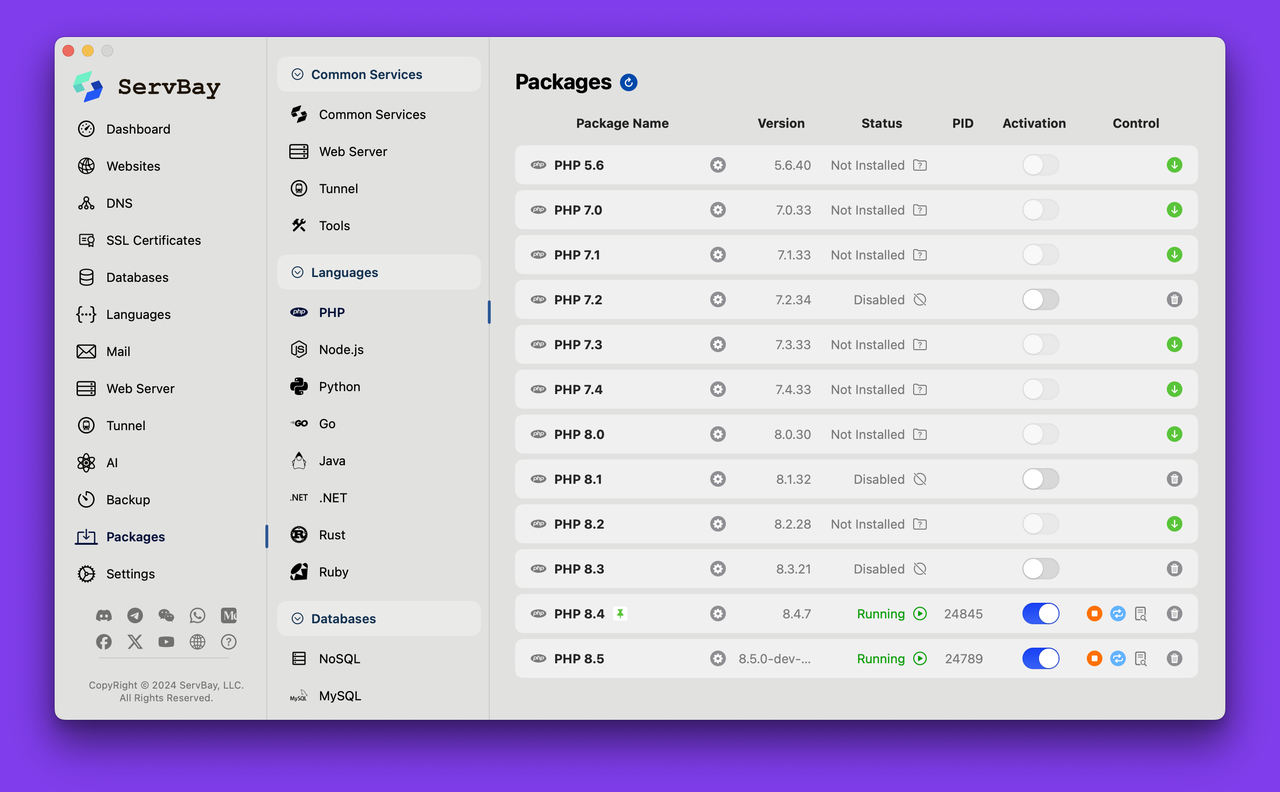This screenshot has height=792, width=1280.
Task: Download PHP 5.6 with green arrow
Action: tap(1174, 165)
